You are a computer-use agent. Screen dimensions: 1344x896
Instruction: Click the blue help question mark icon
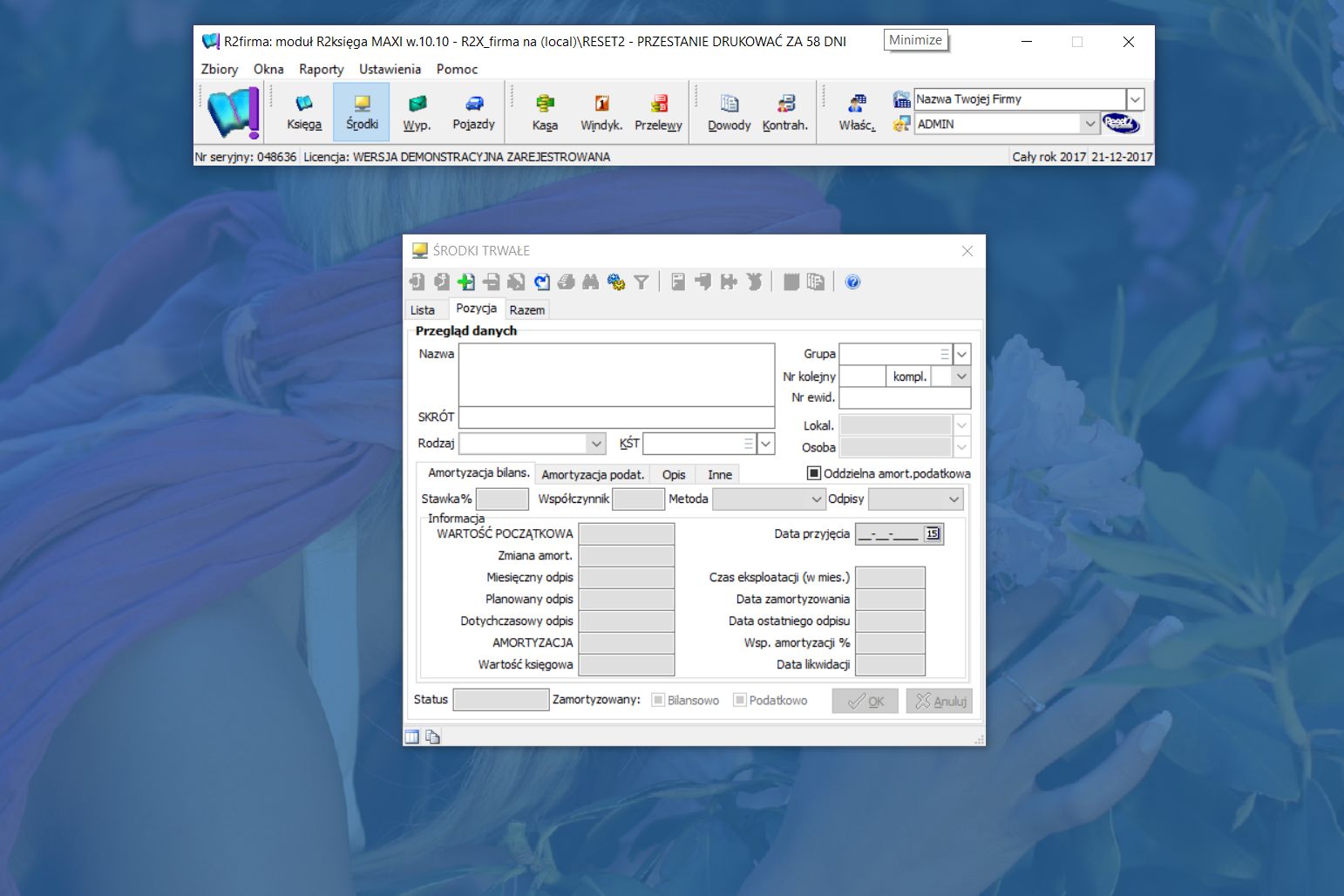[852, 282]
